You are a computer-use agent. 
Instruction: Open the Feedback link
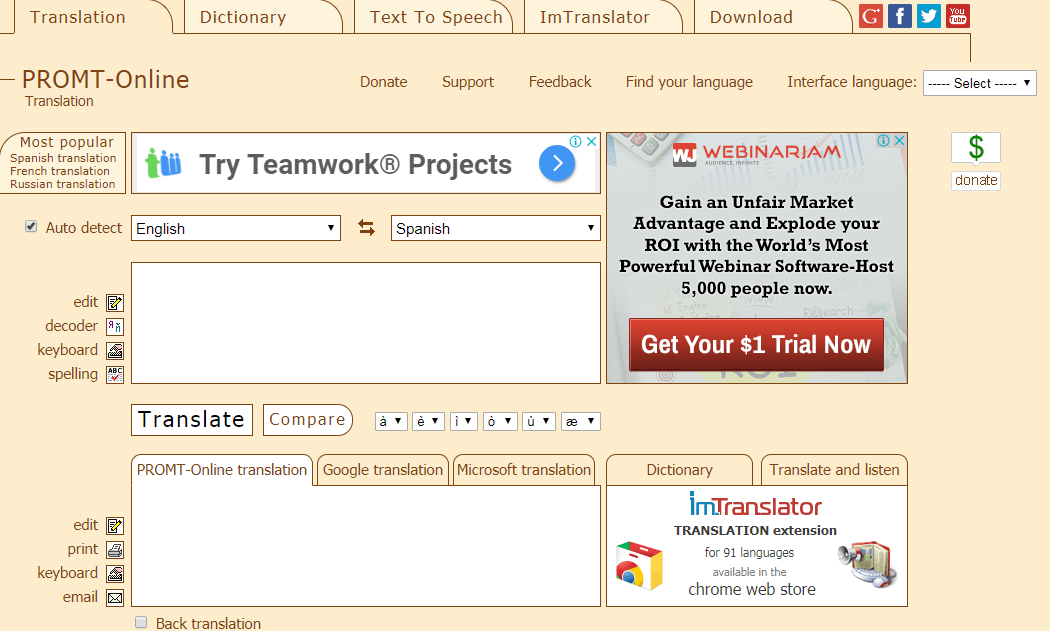(x=560, y=82)
